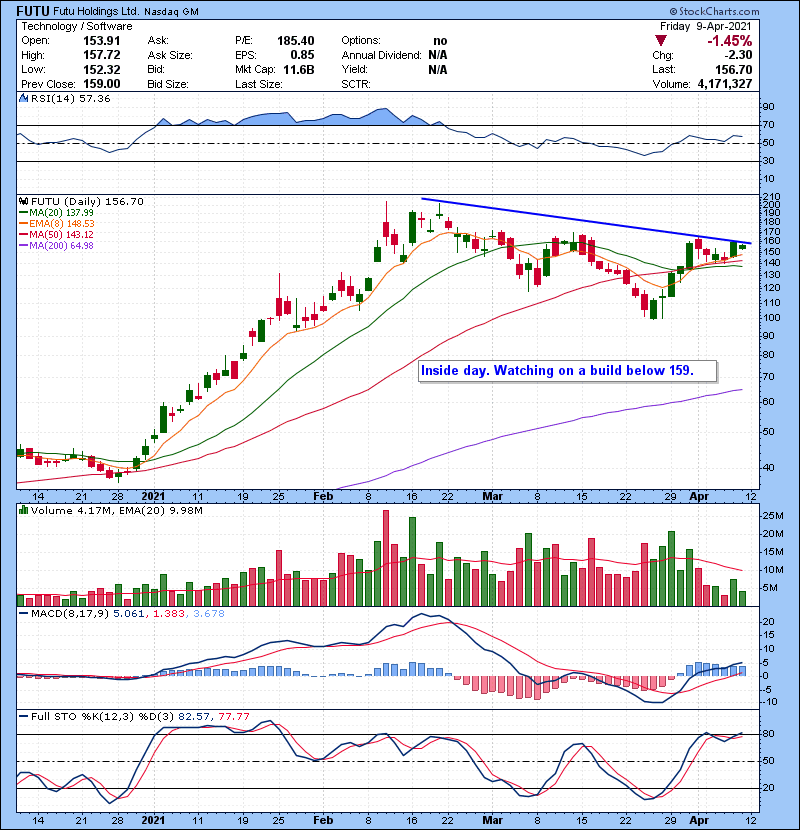Click the 'Inside day' annotation text box
The height and width of the screenshot is (830, 800).
568,371
